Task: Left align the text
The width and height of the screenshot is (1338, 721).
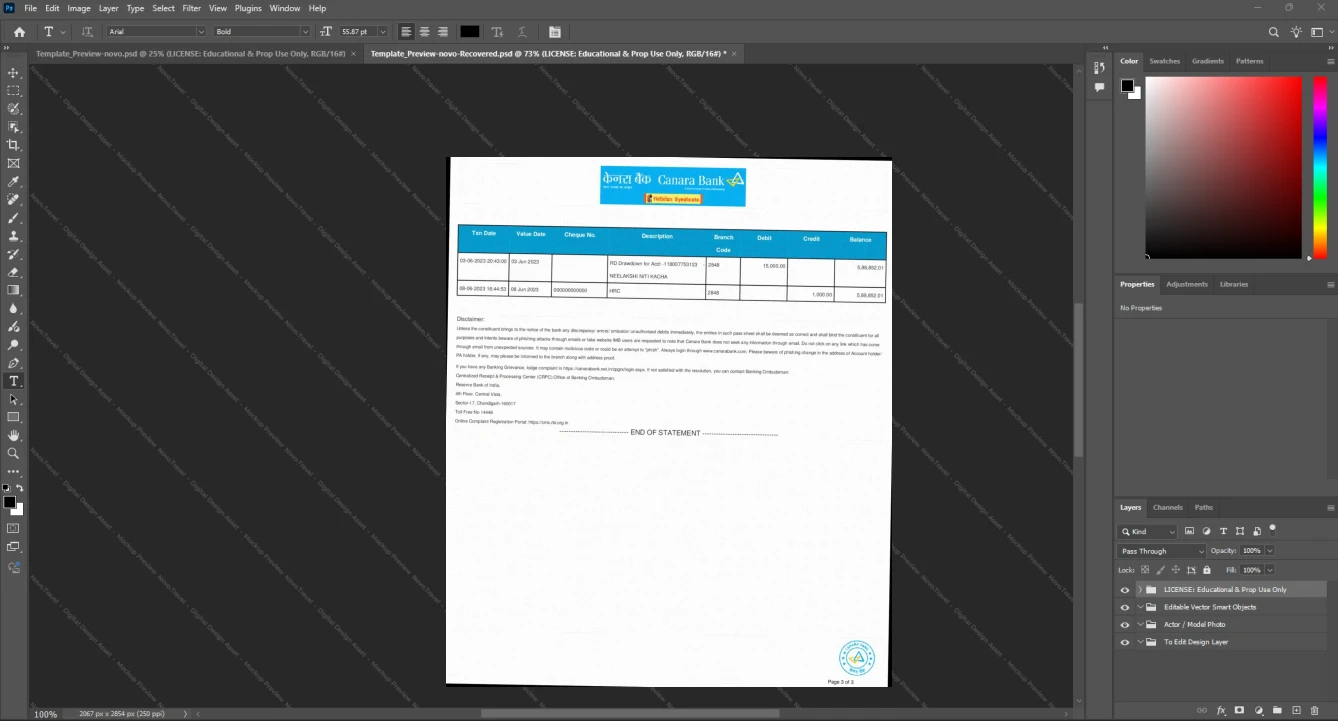Action: (406, 32)
